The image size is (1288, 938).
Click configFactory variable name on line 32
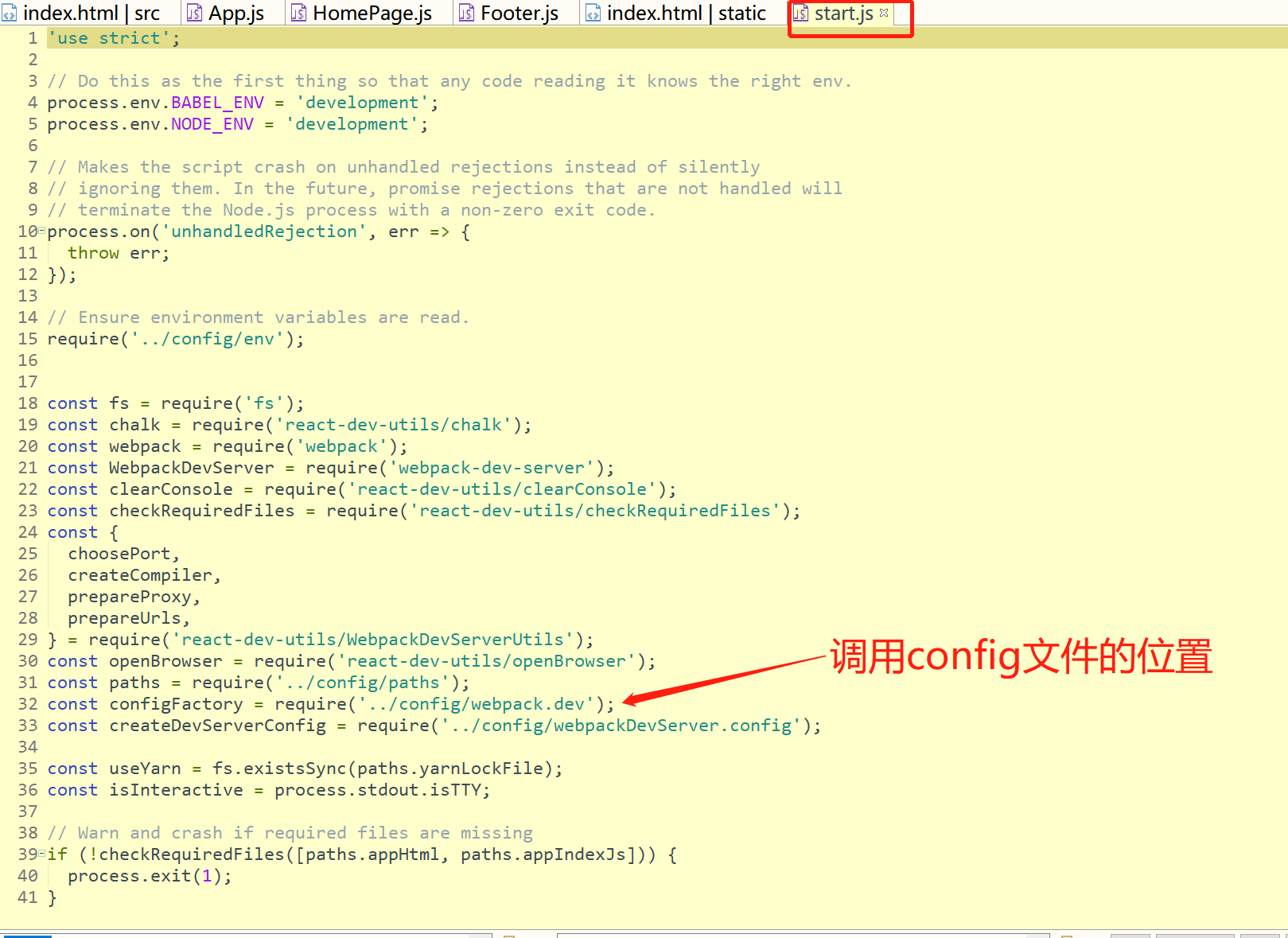coord(176,703)
